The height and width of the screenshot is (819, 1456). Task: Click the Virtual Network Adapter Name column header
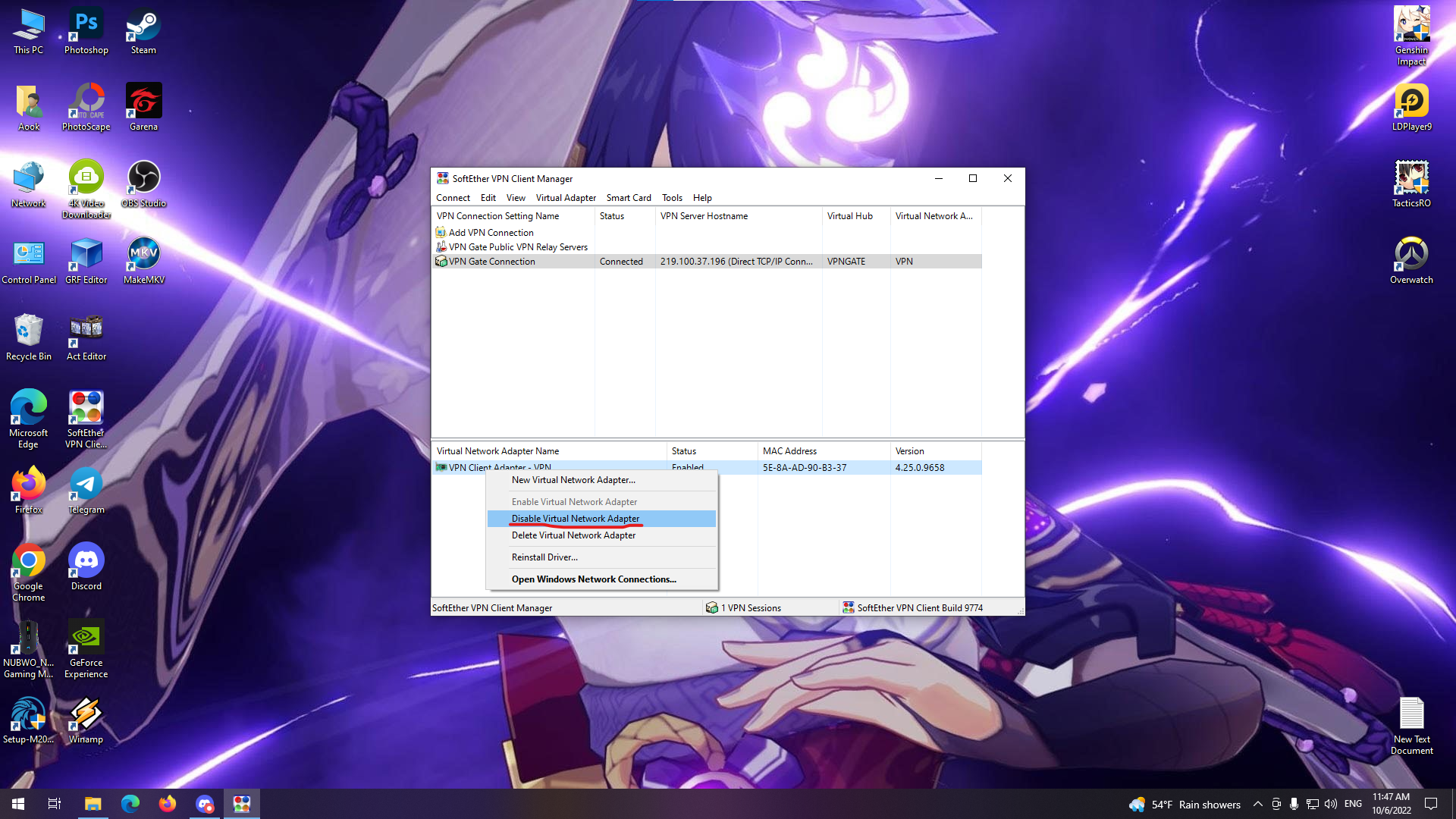coord(550,451)
